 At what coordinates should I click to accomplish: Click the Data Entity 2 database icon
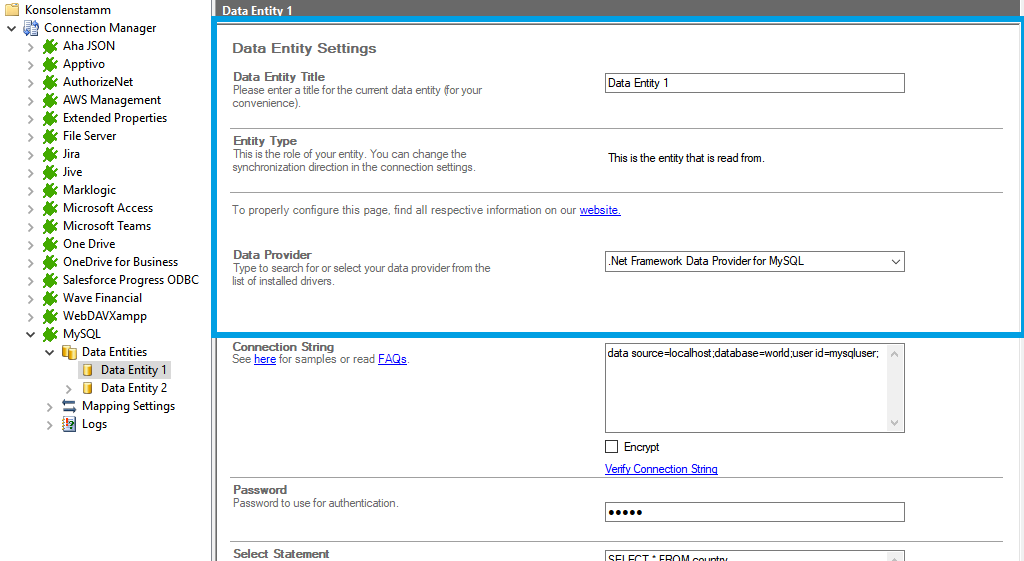click(x=88, y=388)
